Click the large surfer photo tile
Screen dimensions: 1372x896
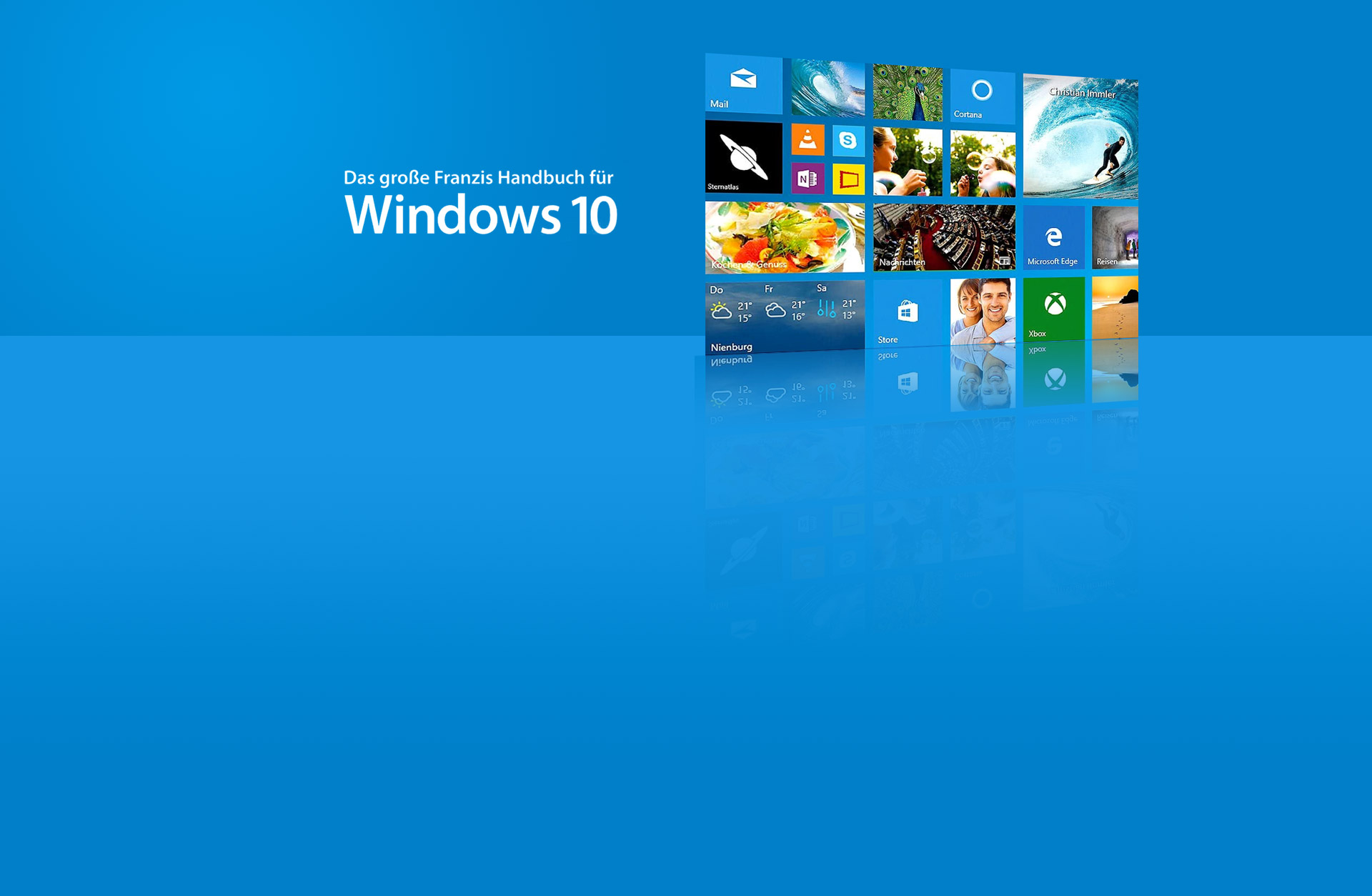pos(1080,136)
